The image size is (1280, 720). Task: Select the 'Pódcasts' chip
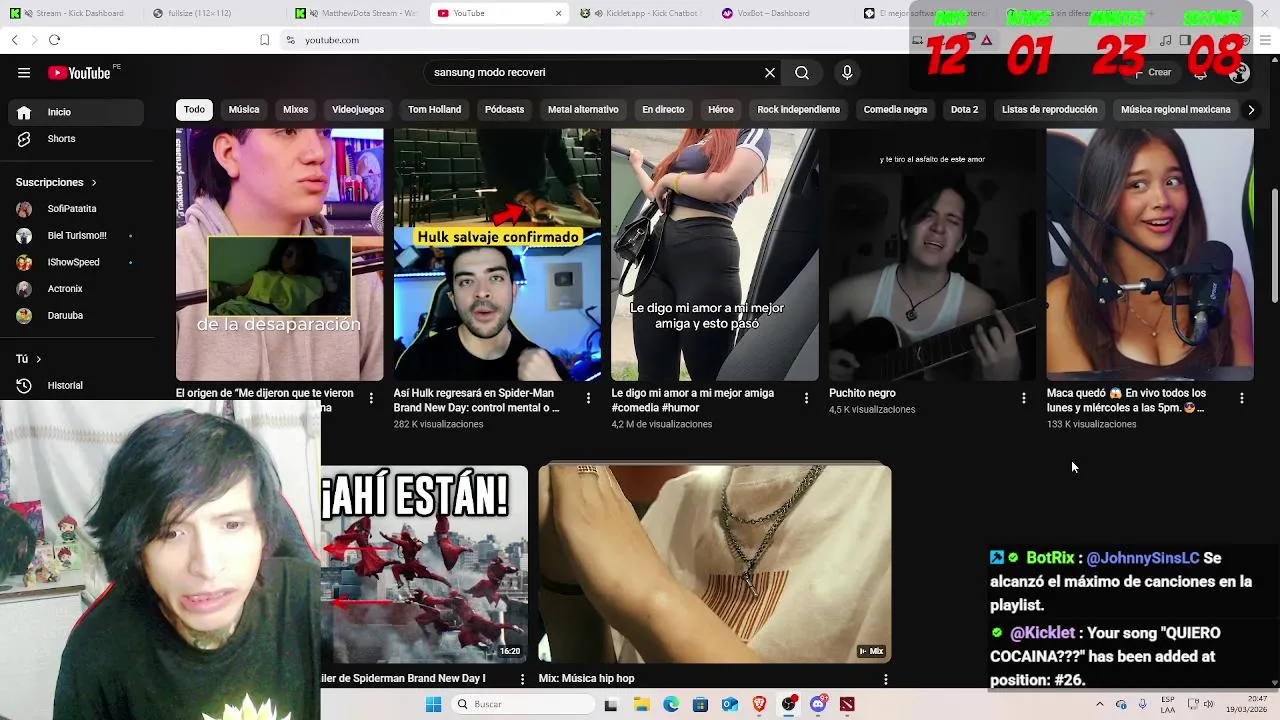point(504,110)
